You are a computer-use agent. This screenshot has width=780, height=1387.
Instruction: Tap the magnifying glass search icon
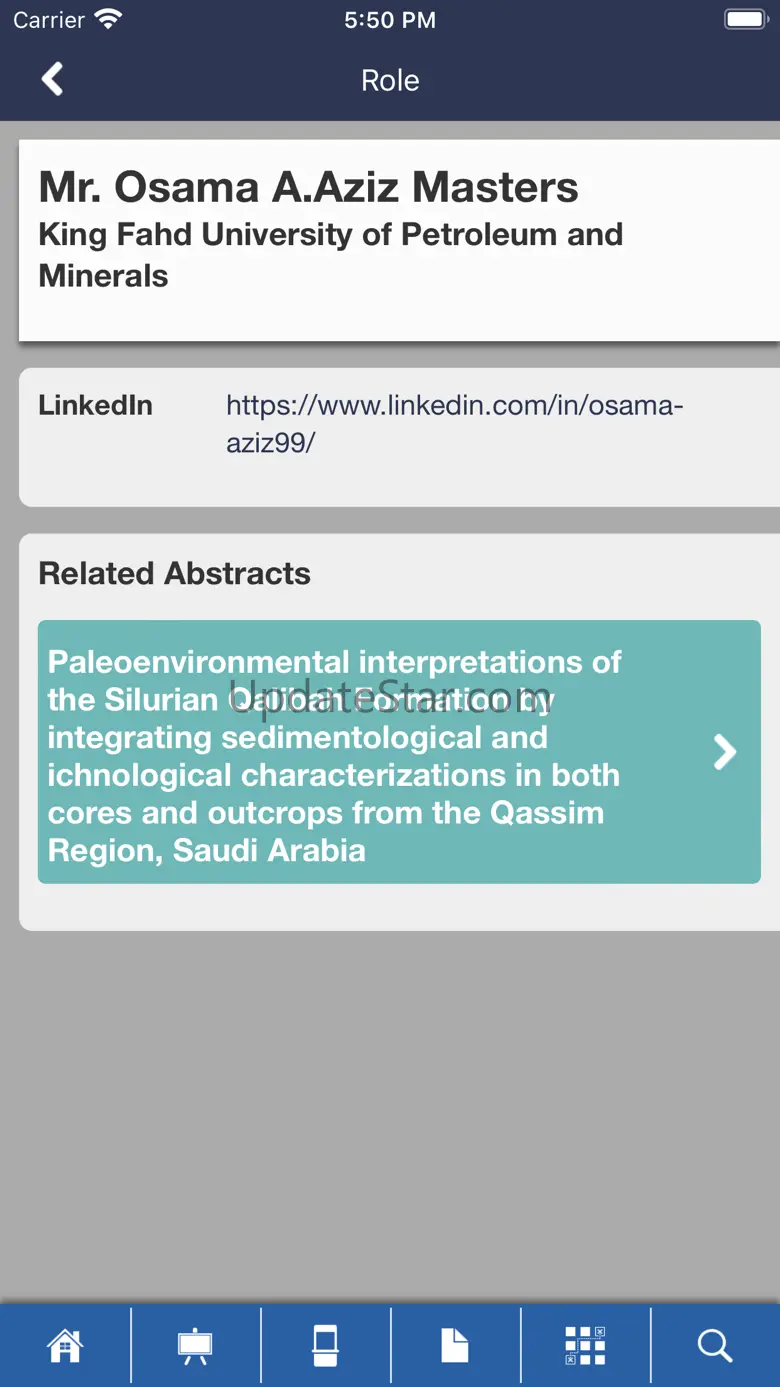pyautogui.click(x=715, y=1345)
